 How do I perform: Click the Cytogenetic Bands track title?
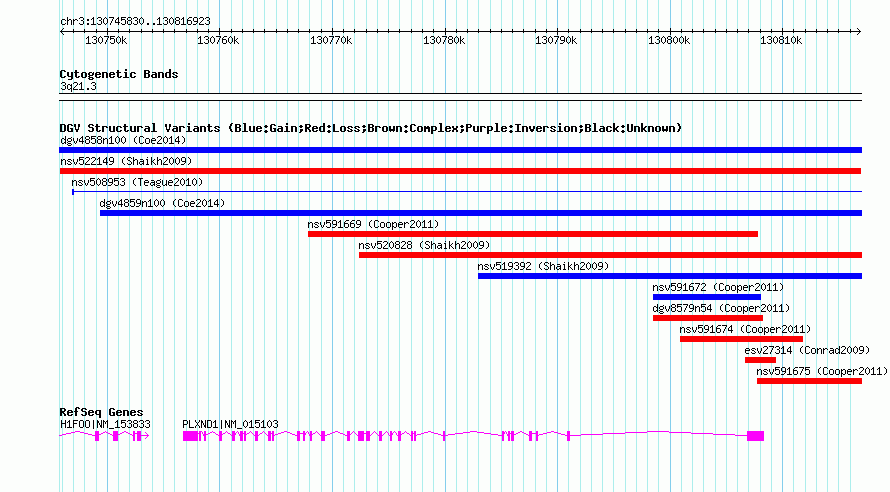pos(119,74)
